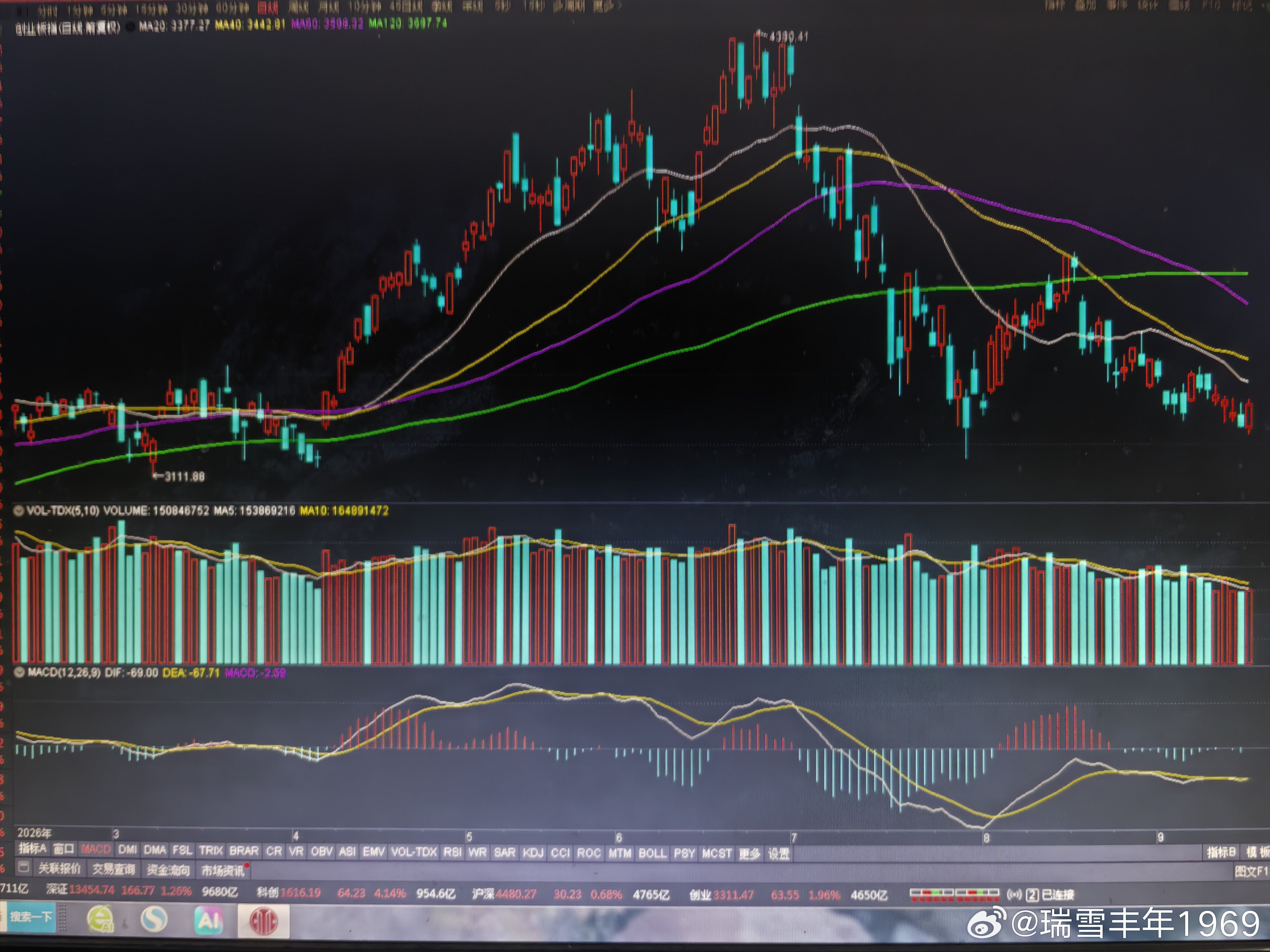Select the BOLL indicator tab

pos(653,853)
